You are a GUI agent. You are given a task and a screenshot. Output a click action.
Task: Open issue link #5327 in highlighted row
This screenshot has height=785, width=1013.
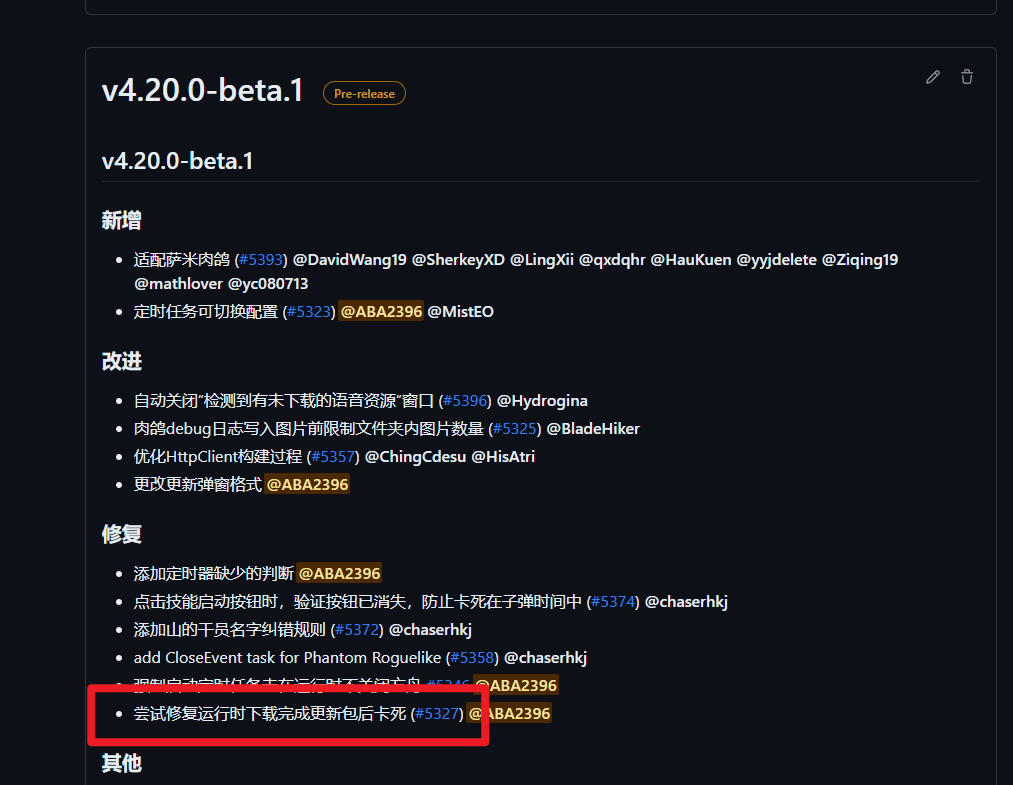pyautogui.click(x=436, y=713)
